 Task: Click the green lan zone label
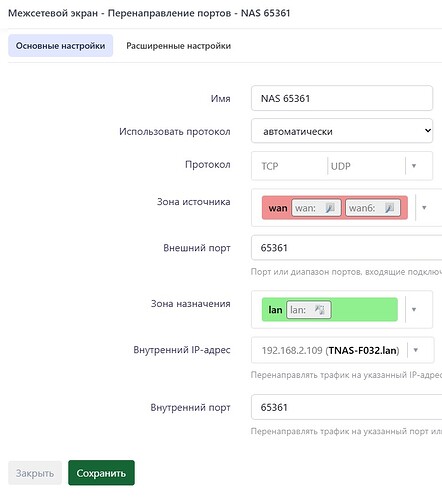click(275, 310)
